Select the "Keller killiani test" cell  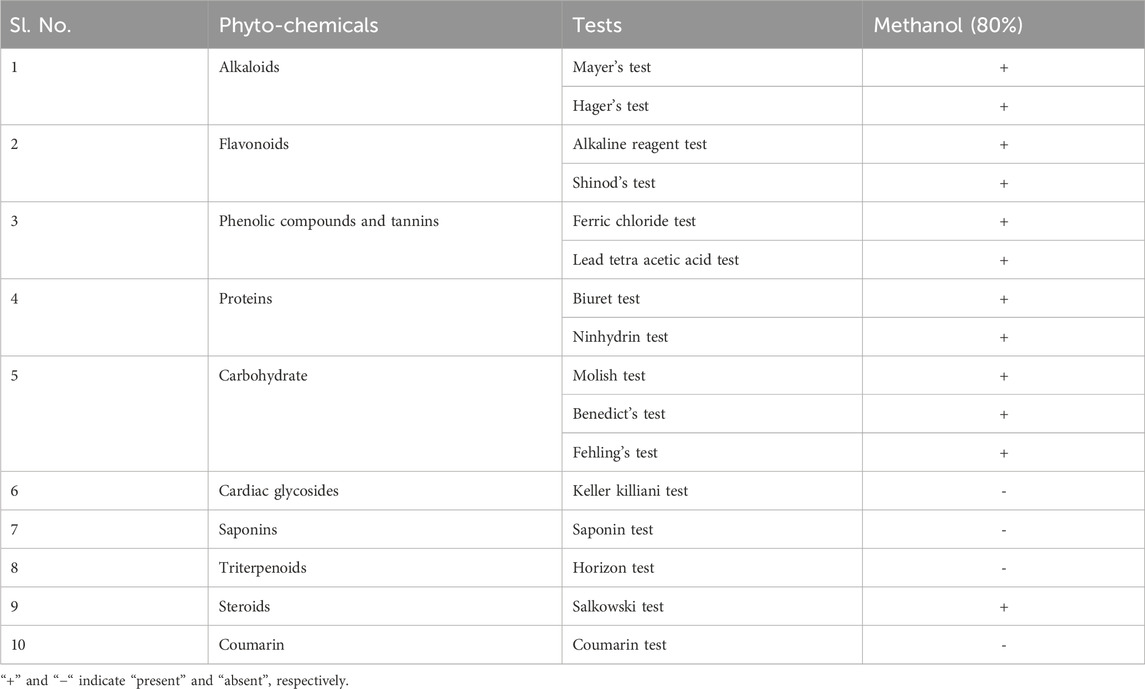tap(630, 491)
